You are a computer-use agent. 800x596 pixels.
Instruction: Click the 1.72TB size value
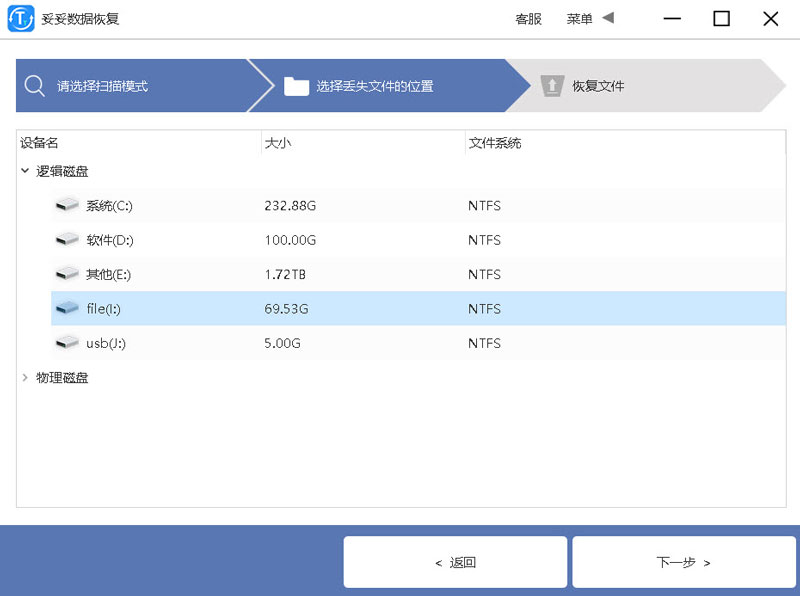[285, 274]
